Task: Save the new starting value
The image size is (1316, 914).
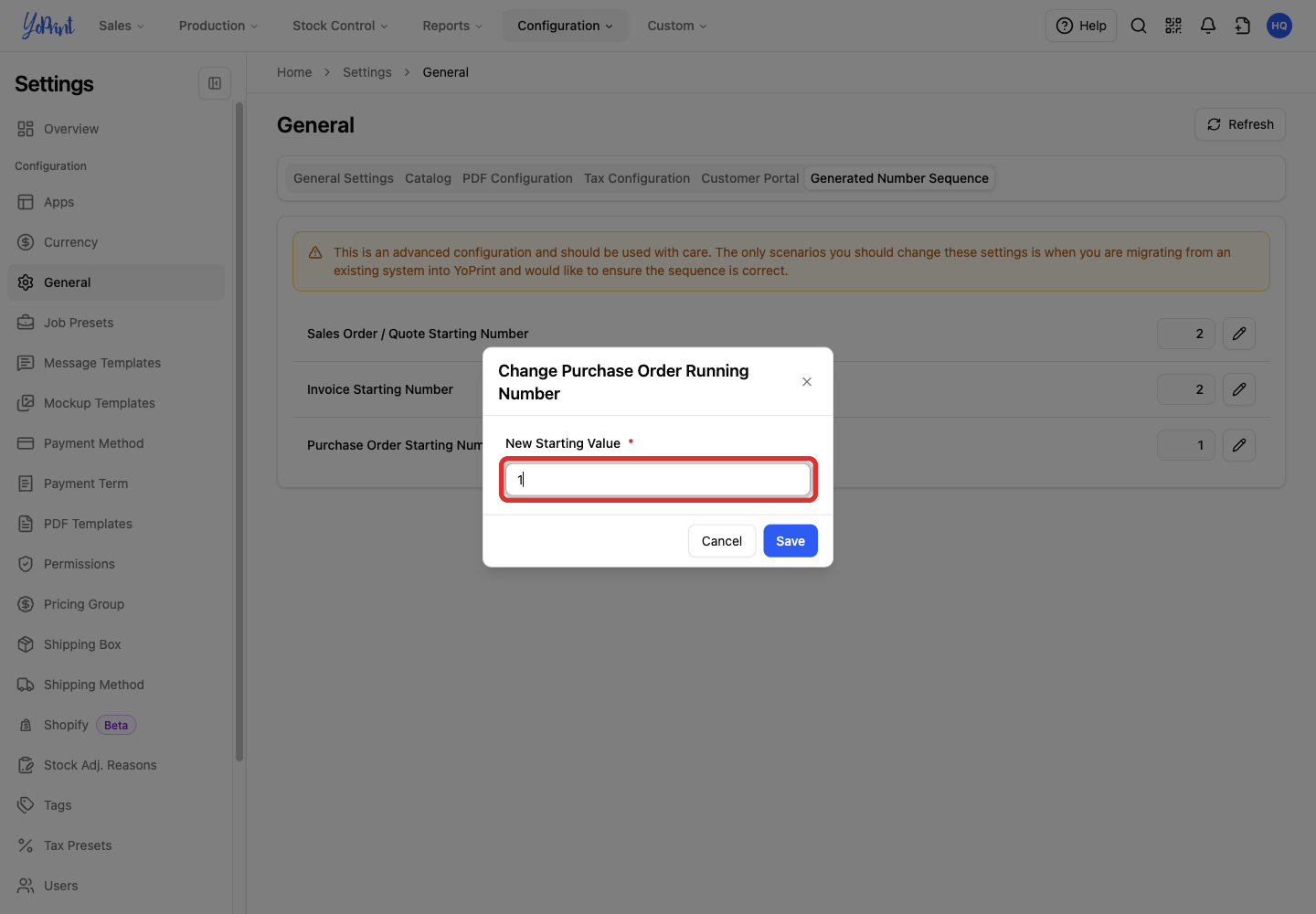Action: click(791, 541)
